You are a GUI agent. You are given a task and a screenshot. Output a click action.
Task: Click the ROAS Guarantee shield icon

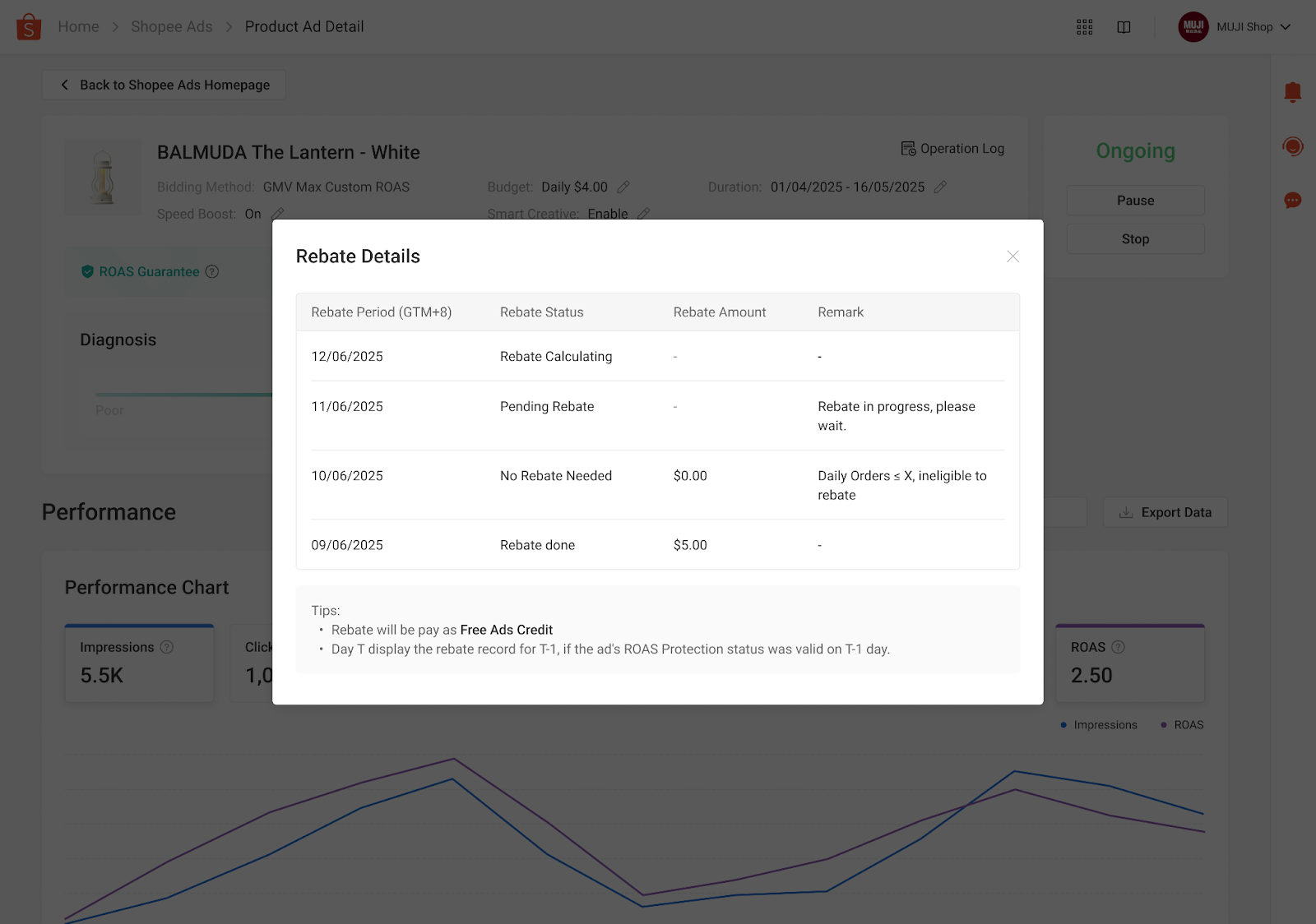pyautogui.click(x=87, y=271)
